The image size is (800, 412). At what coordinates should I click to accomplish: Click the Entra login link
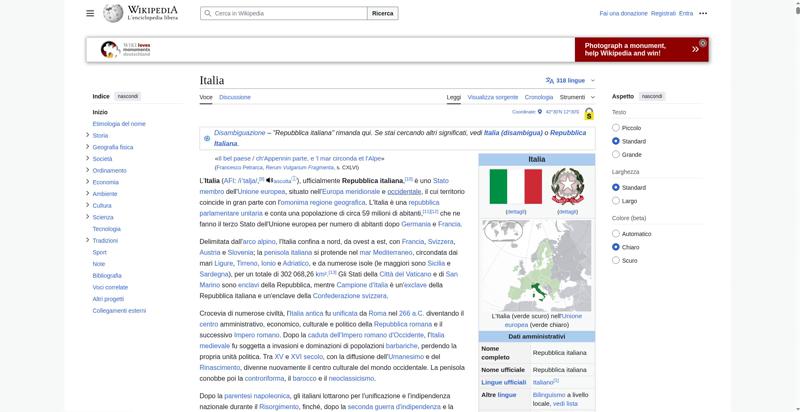pos(686,13)
